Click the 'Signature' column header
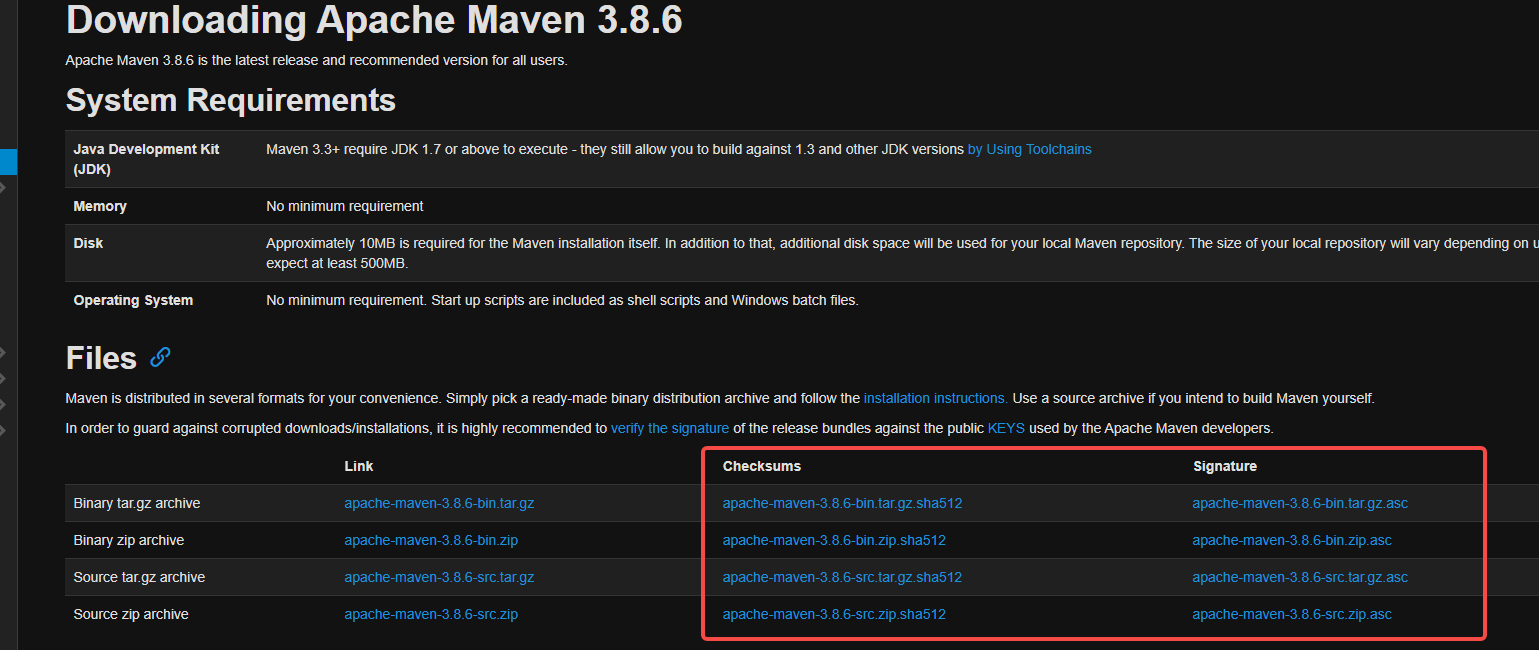The height and width of the screenshot is (650, 1539). [x=1225, y=466]
